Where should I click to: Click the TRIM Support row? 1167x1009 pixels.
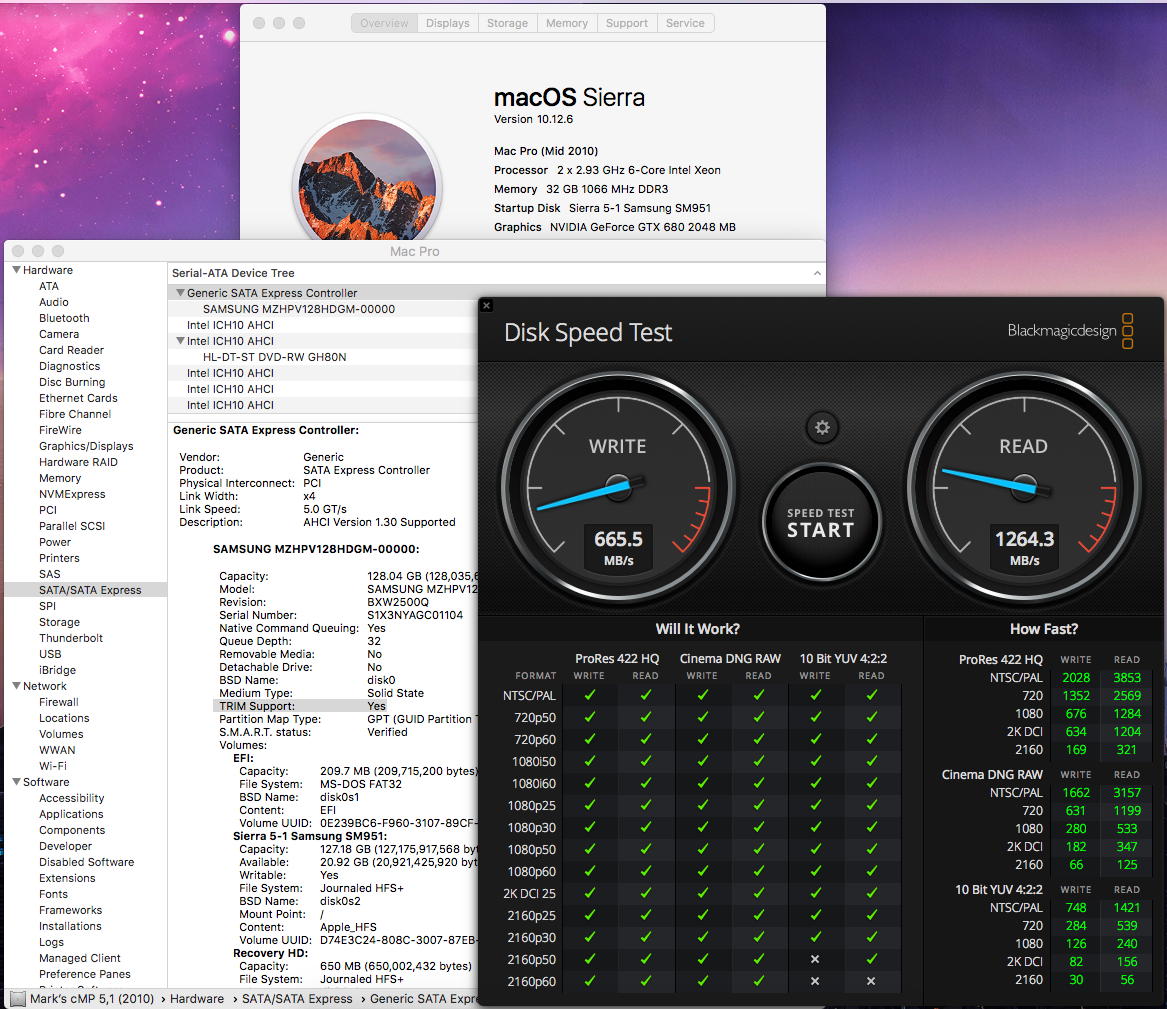tap(345, 706)
